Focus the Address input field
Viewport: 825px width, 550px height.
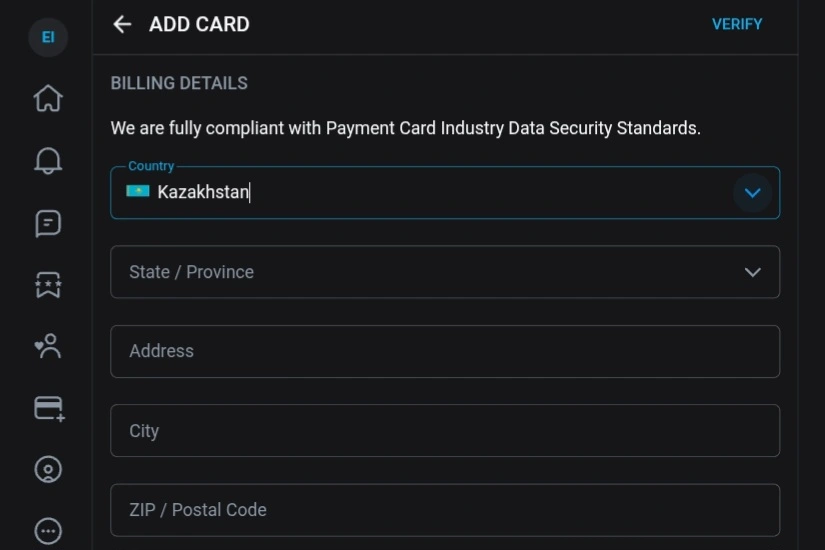(444, 351)
